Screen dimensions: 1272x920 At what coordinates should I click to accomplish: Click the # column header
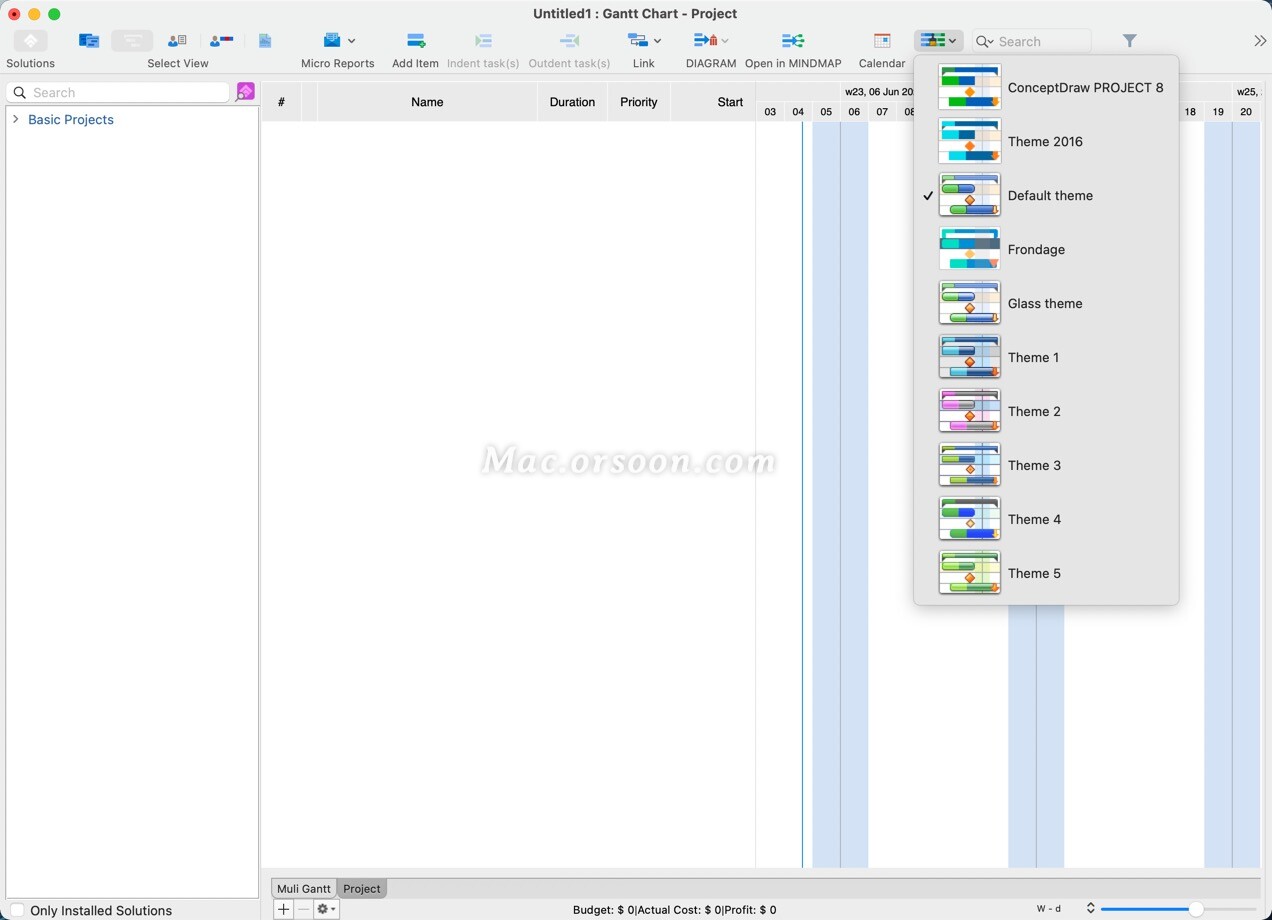282,102
